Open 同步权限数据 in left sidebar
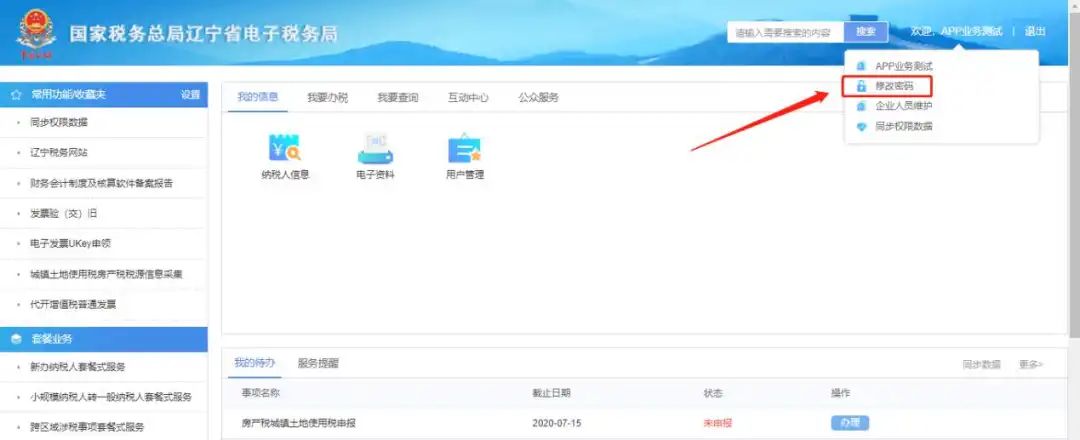 (x=59, y=123)
